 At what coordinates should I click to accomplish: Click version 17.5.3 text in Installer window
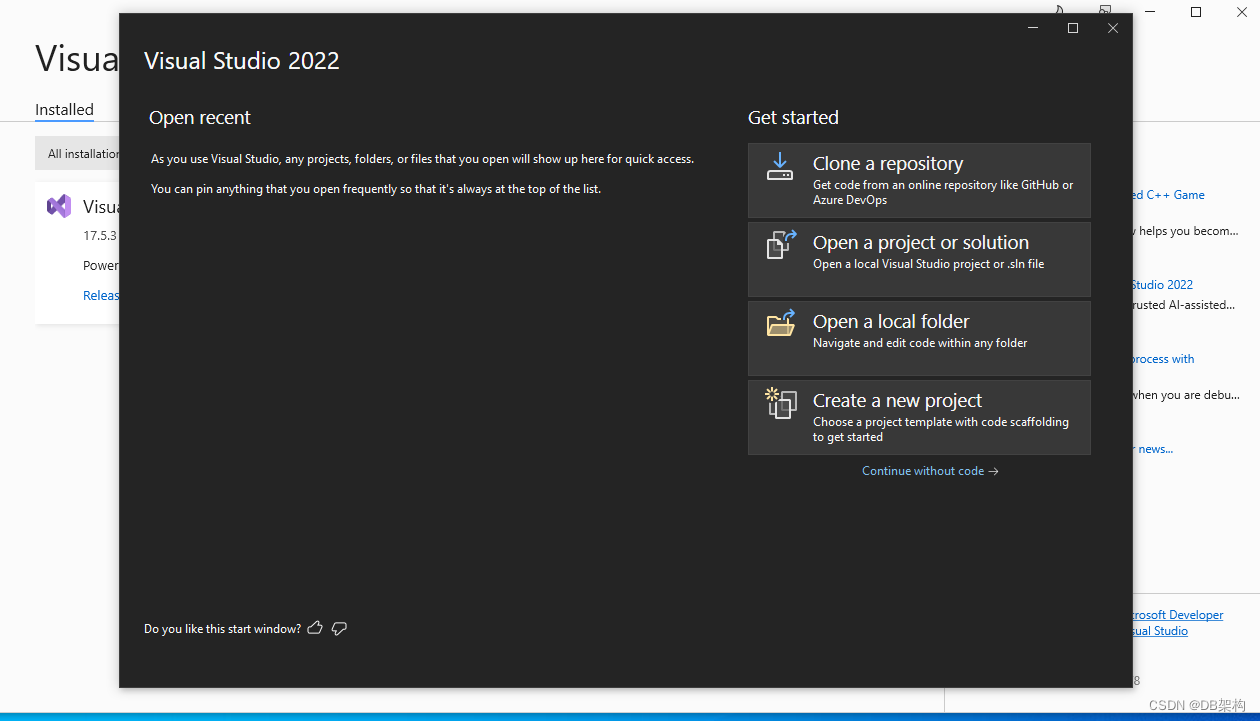[100, 236]
